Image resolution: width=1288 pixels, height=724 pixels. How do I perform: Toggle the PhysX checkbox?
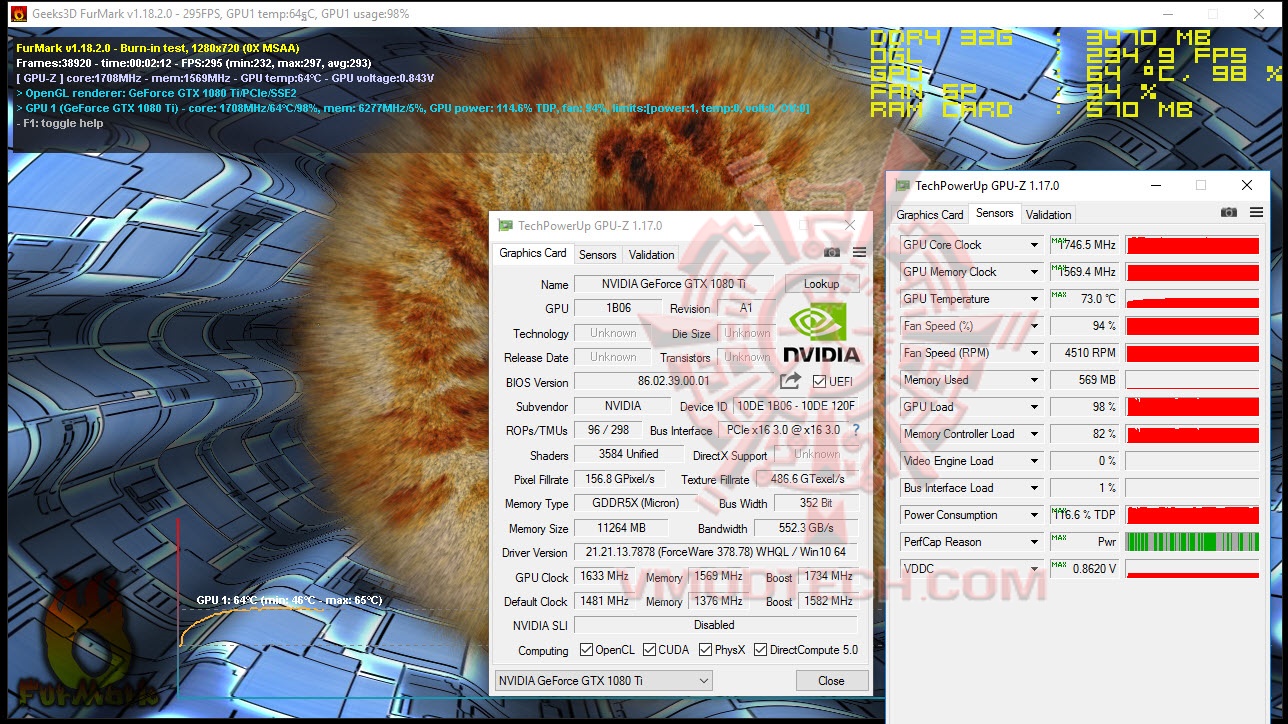705,650
